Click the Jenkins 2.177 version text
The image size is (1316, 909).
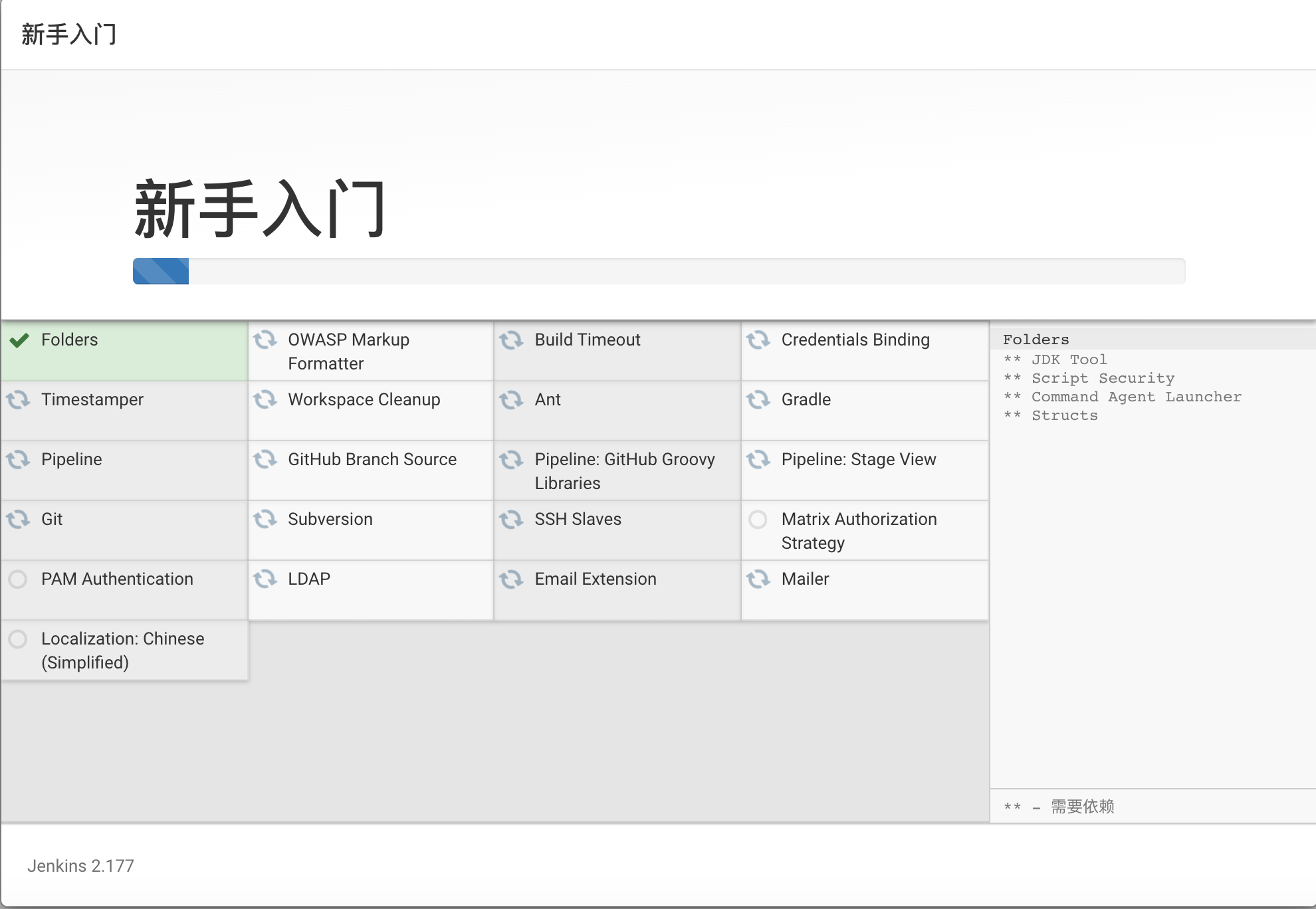click(80, 866)
